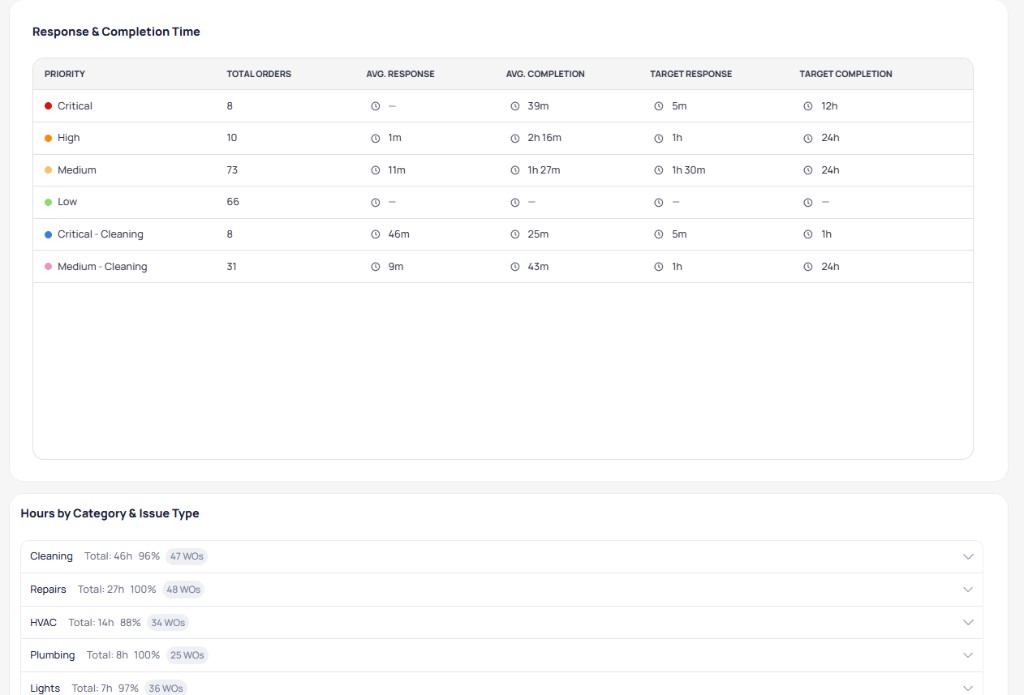This screenshot has width=1024, height=695.
Task: Click clock icon in Critical - Cleaning target response
Action: point(658,234)
